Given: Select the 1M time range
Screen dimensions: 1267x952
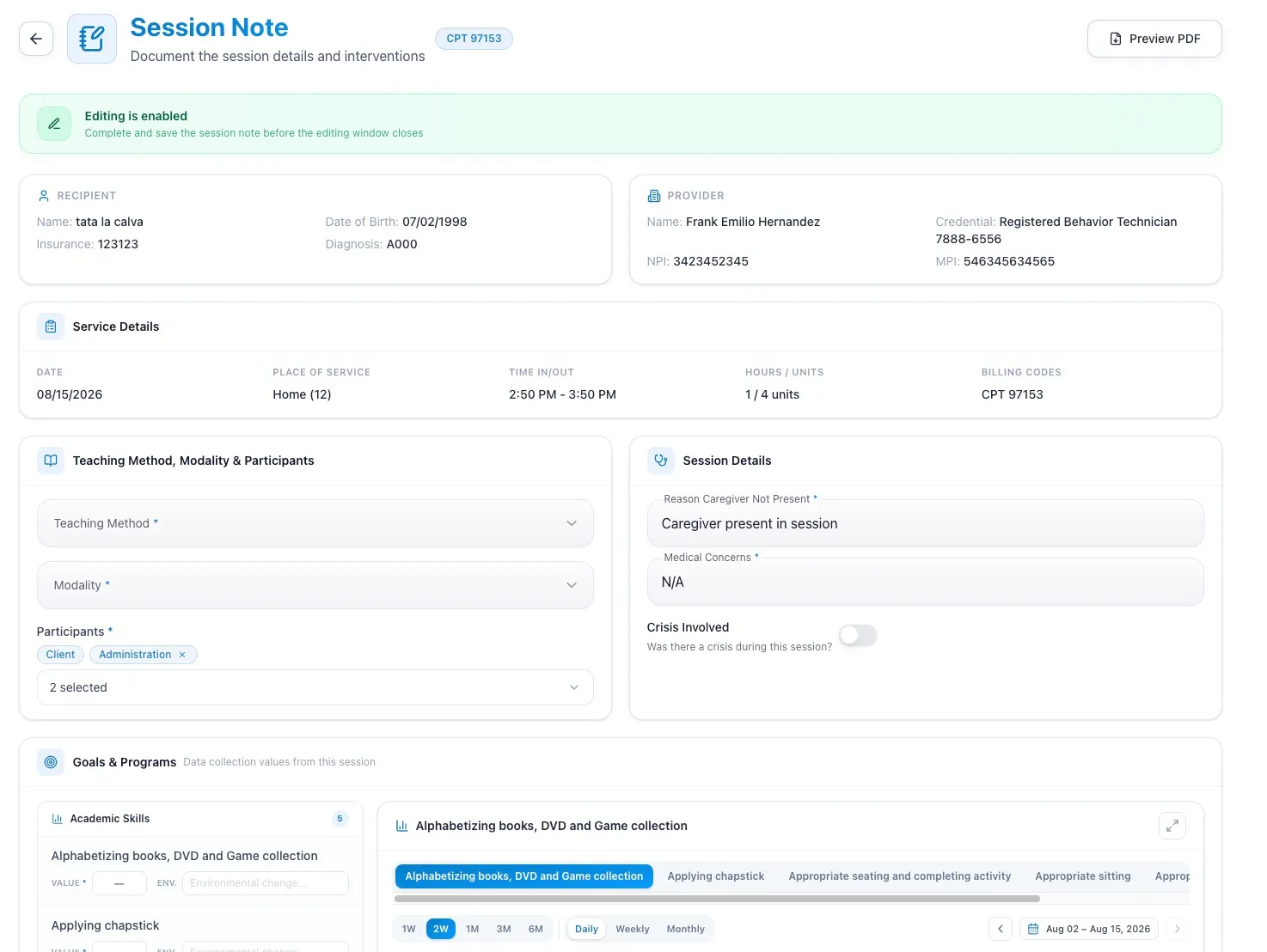Looking at the screenshot, I should (x=473, y=929).
